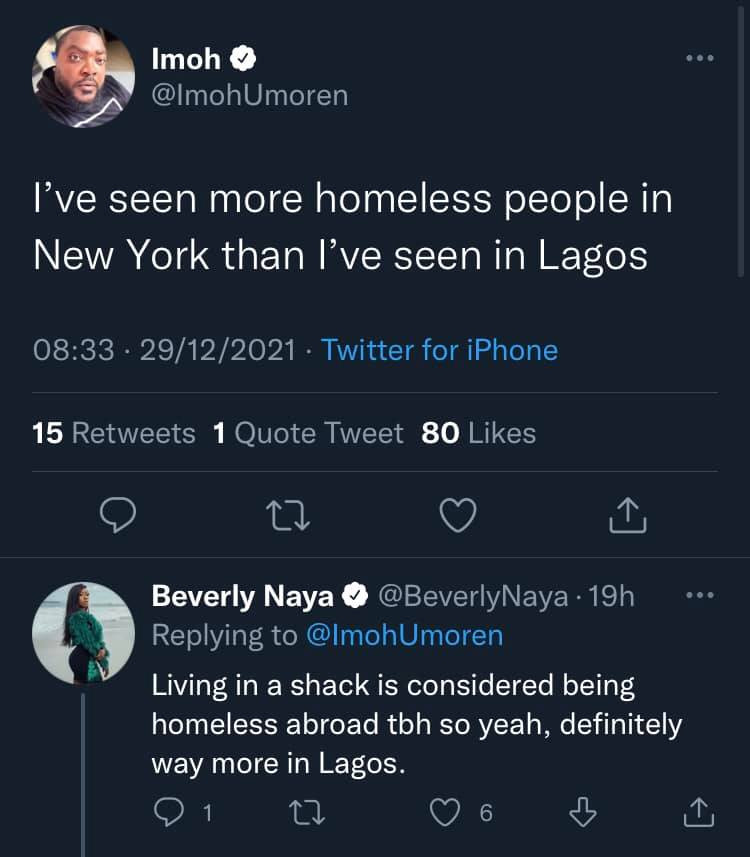Screen dimensions: 750x857
Task: Reply to Imoh's main tweet
Action: click(119, 514)
